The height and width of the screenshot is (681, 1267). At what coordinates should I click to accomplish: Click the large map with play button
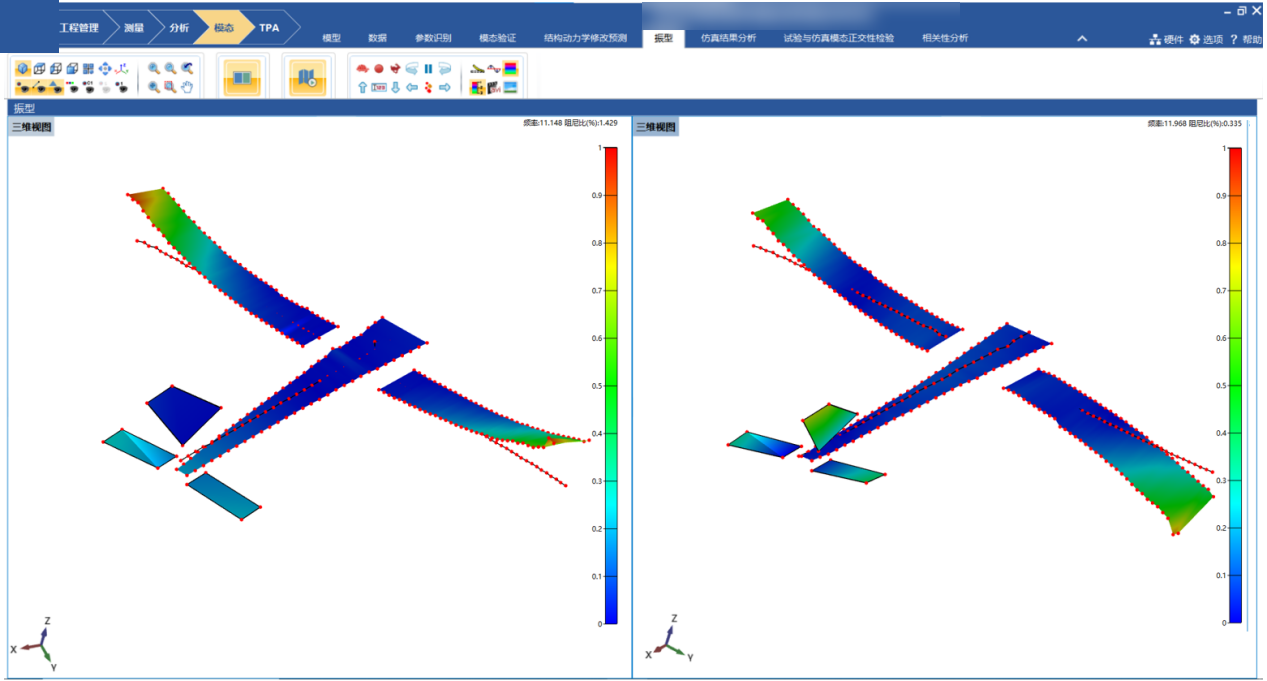point(307,77)
